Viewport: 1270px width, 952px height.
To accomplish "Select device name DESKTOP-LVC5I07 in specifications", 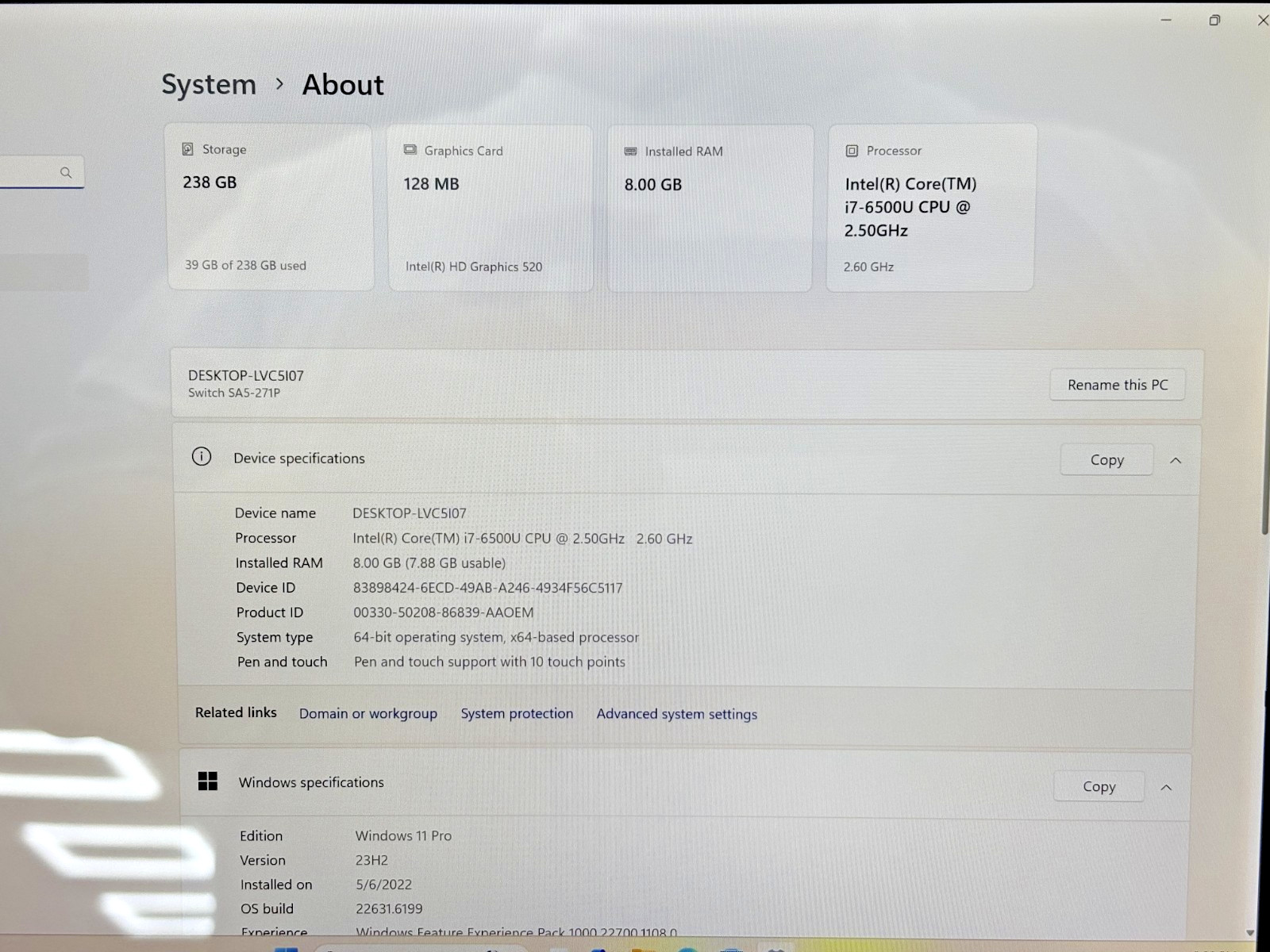I will pyautogui.click(x=410, y=513).
